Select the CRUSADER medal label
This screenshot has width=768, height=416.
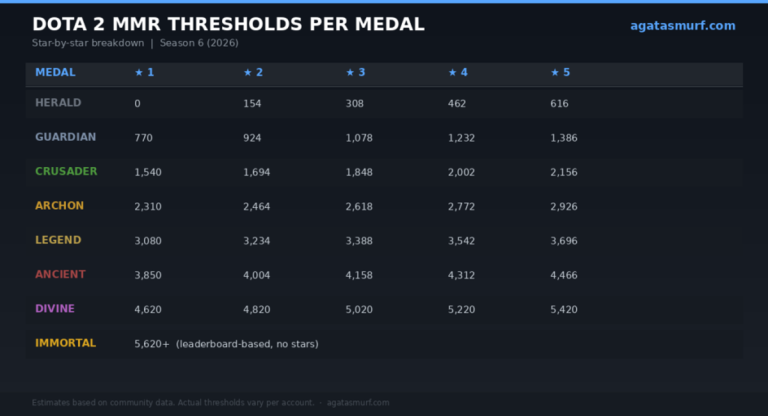tap(66, 171)
